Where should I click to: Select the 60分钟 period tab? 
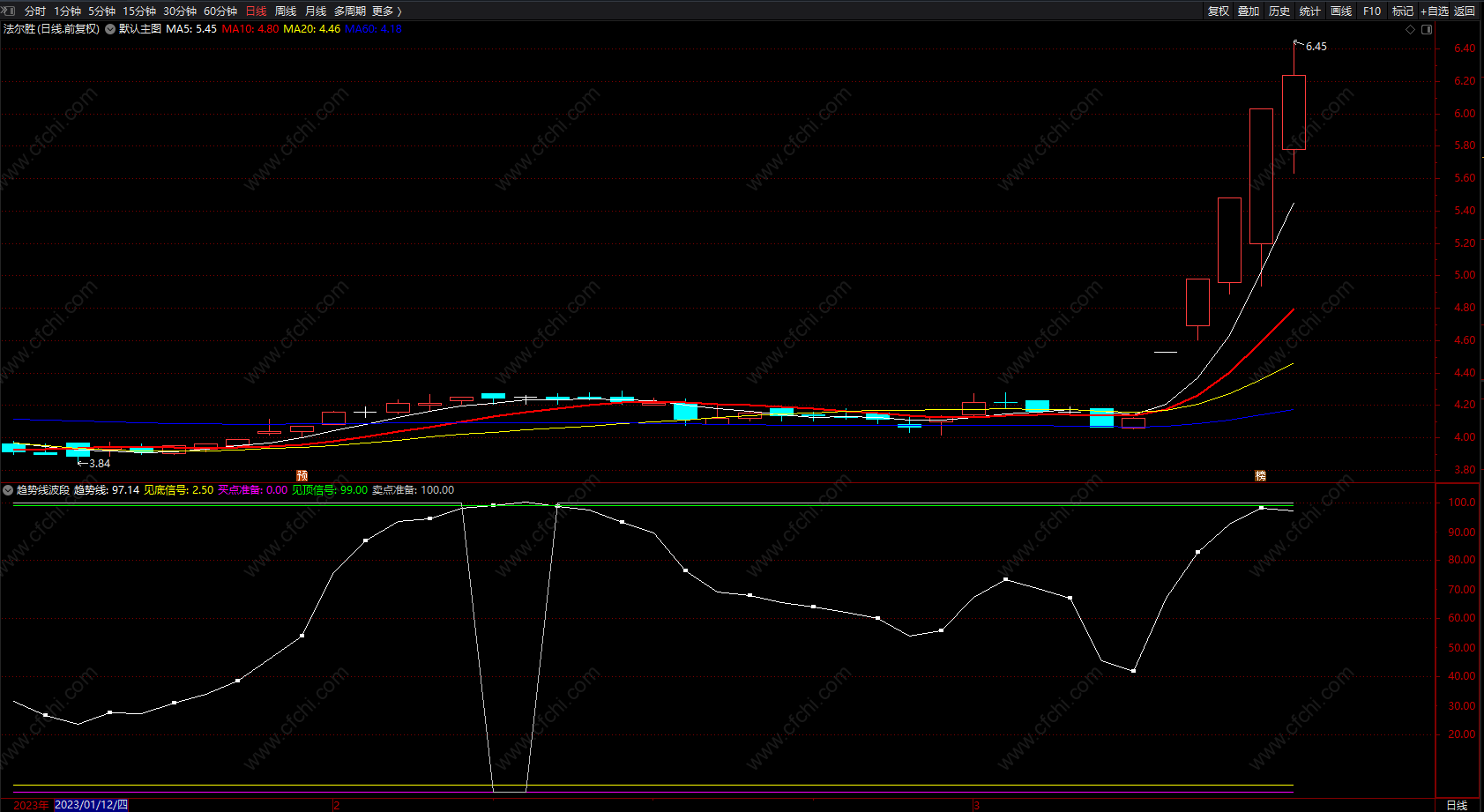click(x=220, y=11)
